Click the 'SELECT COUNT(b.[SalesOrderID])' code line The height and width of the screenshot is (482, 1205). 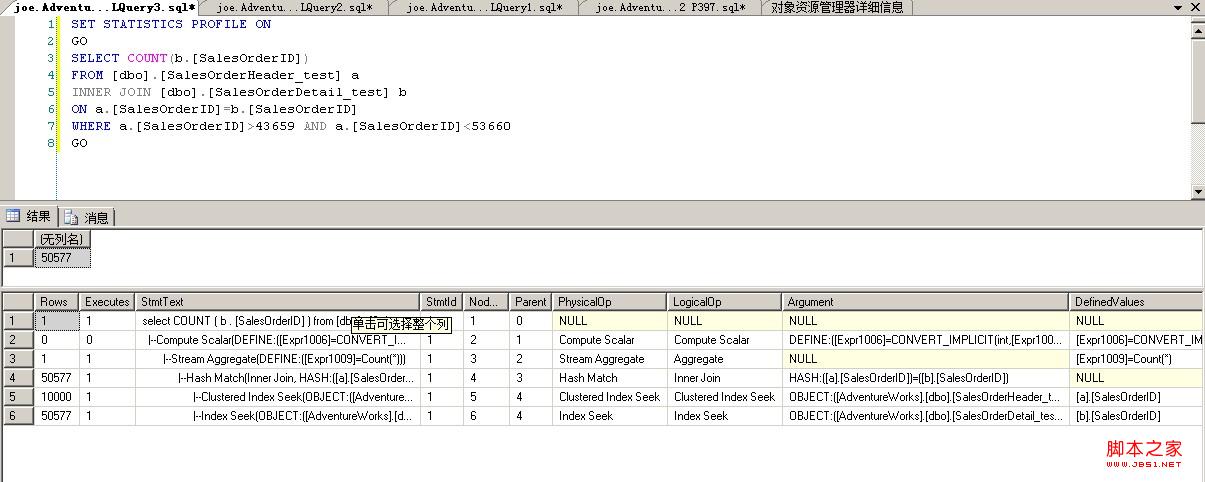point(190,58)
